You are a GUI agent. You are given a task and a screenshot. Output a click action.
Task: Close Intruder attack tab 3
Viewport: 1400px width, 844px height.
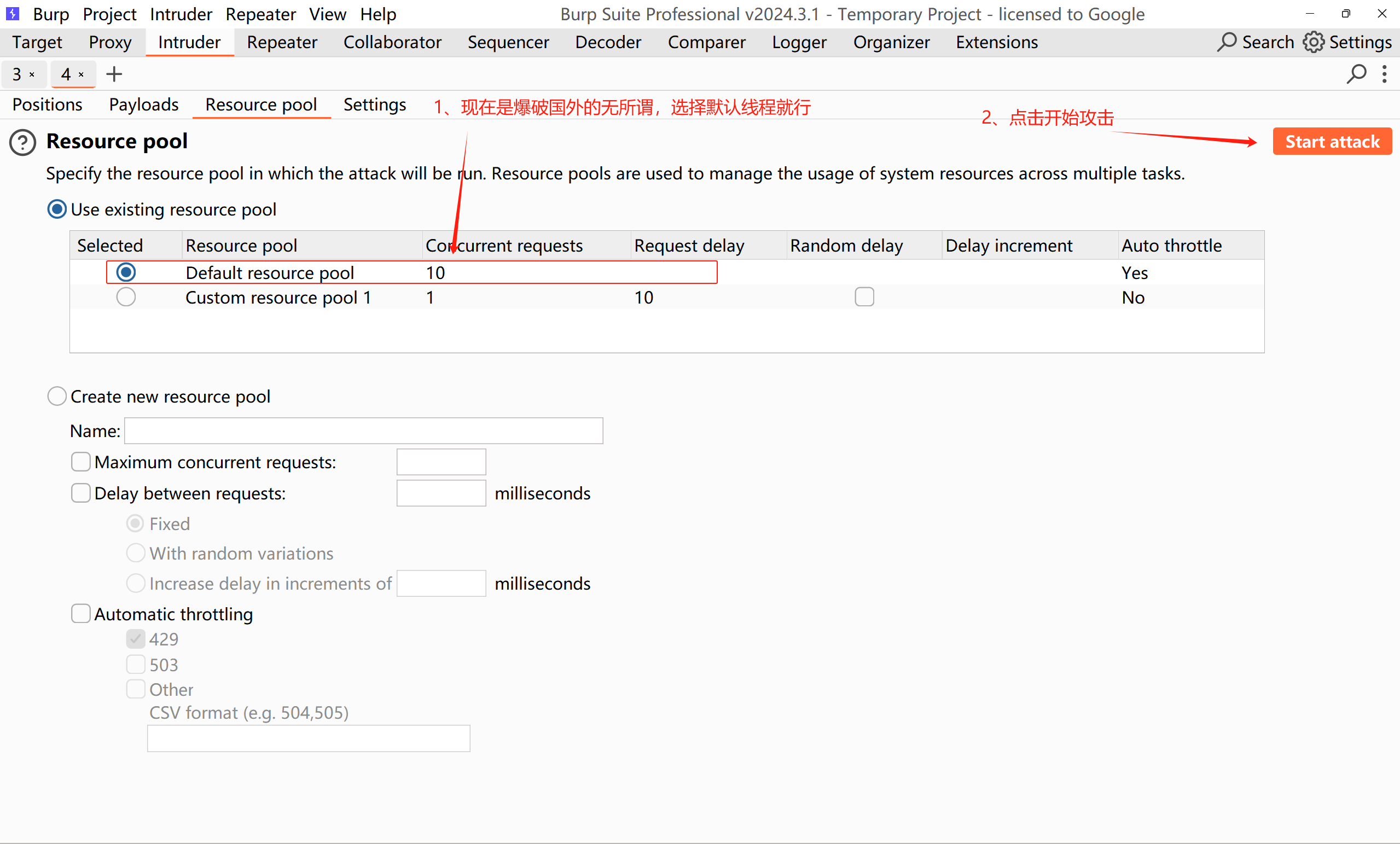tap(32, 74)
